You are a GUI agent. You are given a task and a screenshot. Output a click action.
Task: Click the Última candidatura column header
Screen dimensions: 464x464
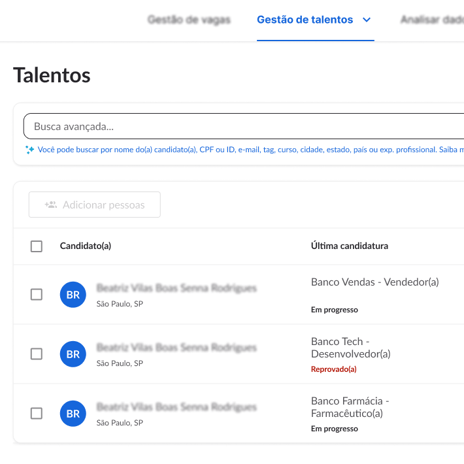coord(350,246)
